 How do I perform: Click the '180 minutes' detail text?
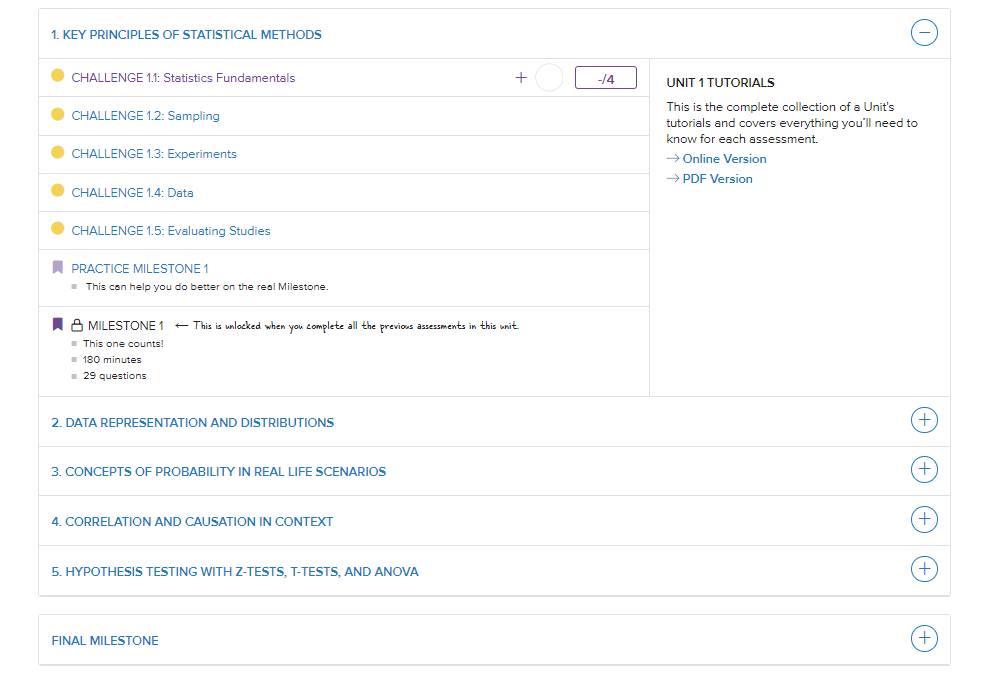112,359
